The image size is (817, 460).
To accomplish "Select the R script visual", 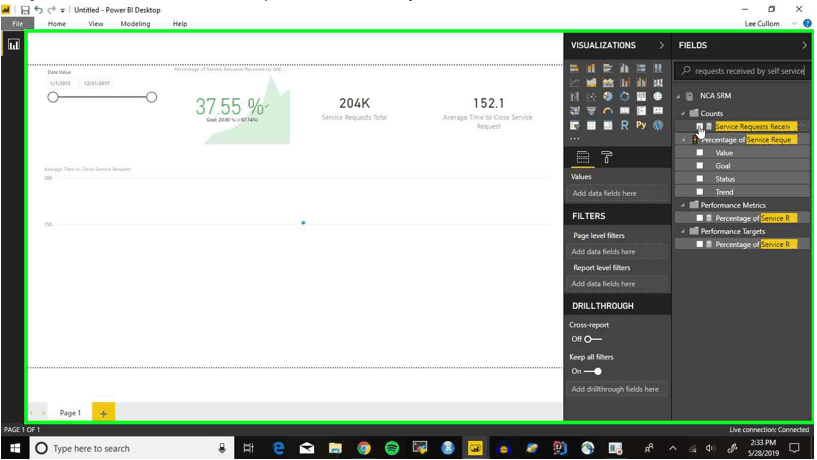I will tap(624, 125).
